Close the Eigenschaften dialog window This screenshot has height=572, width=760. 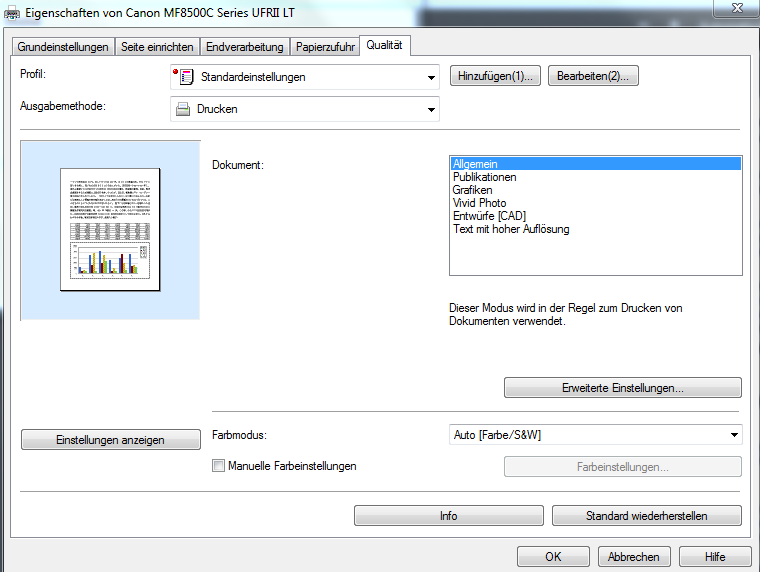737,8
